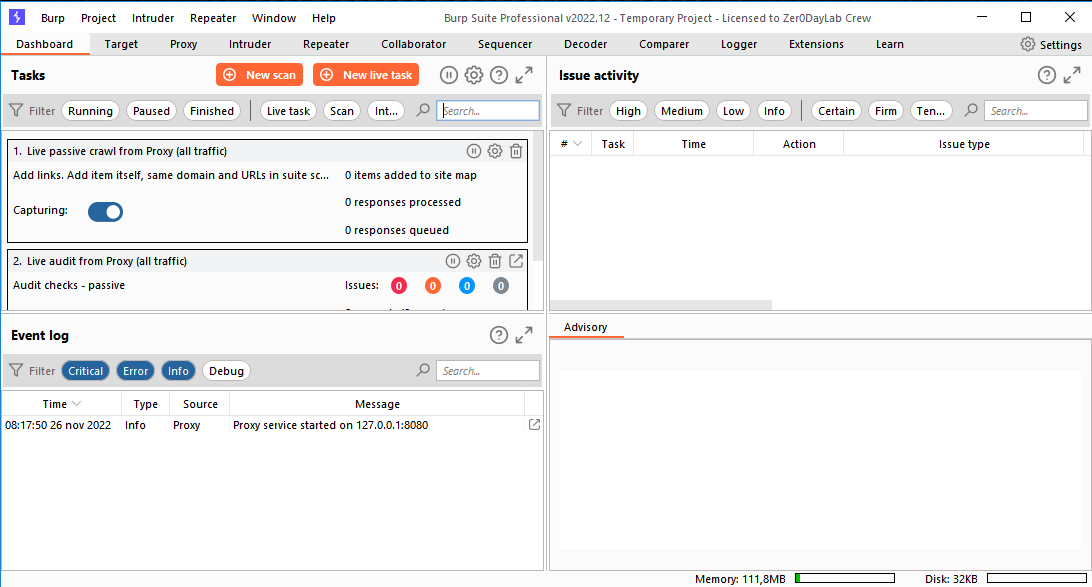Toggle the Live task filter
This screenshot has height=587, width=1092.
tap(288, 111)
